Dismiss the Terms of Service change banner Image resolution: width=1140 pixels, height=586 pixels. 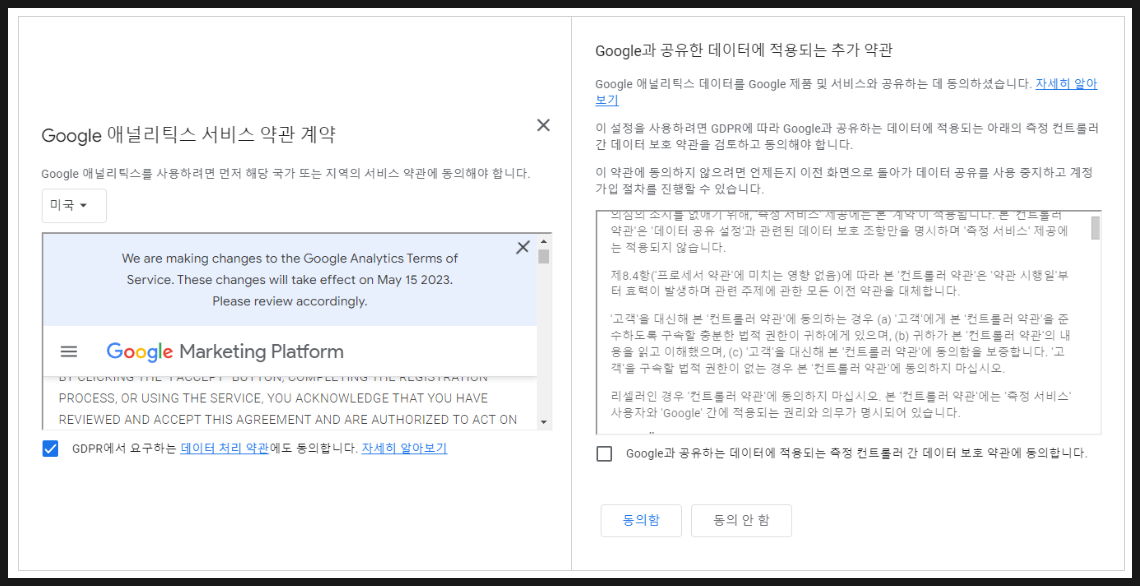(x=522, y=247)
